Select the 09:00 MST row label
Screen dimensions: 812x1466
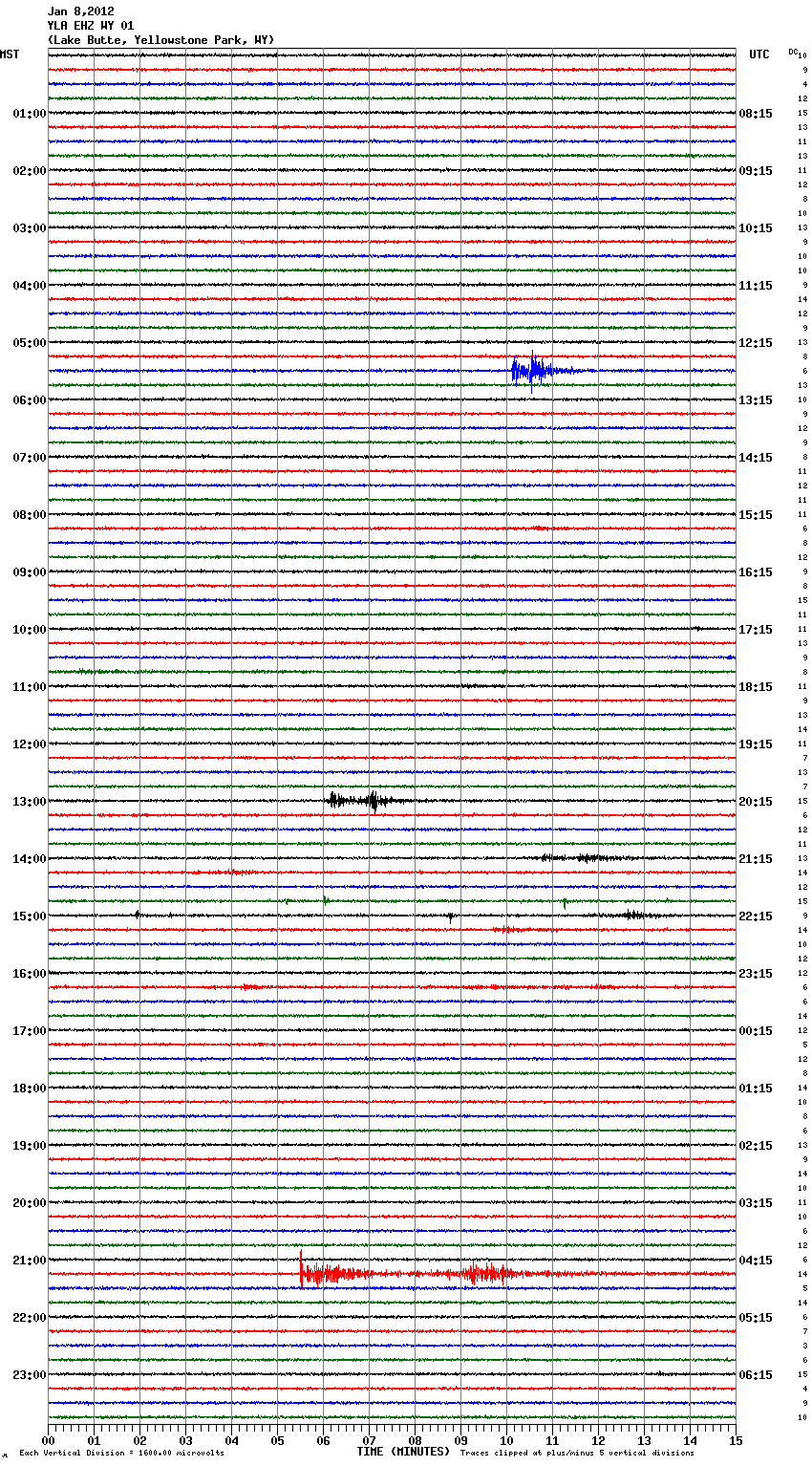(x=29, y=572)
